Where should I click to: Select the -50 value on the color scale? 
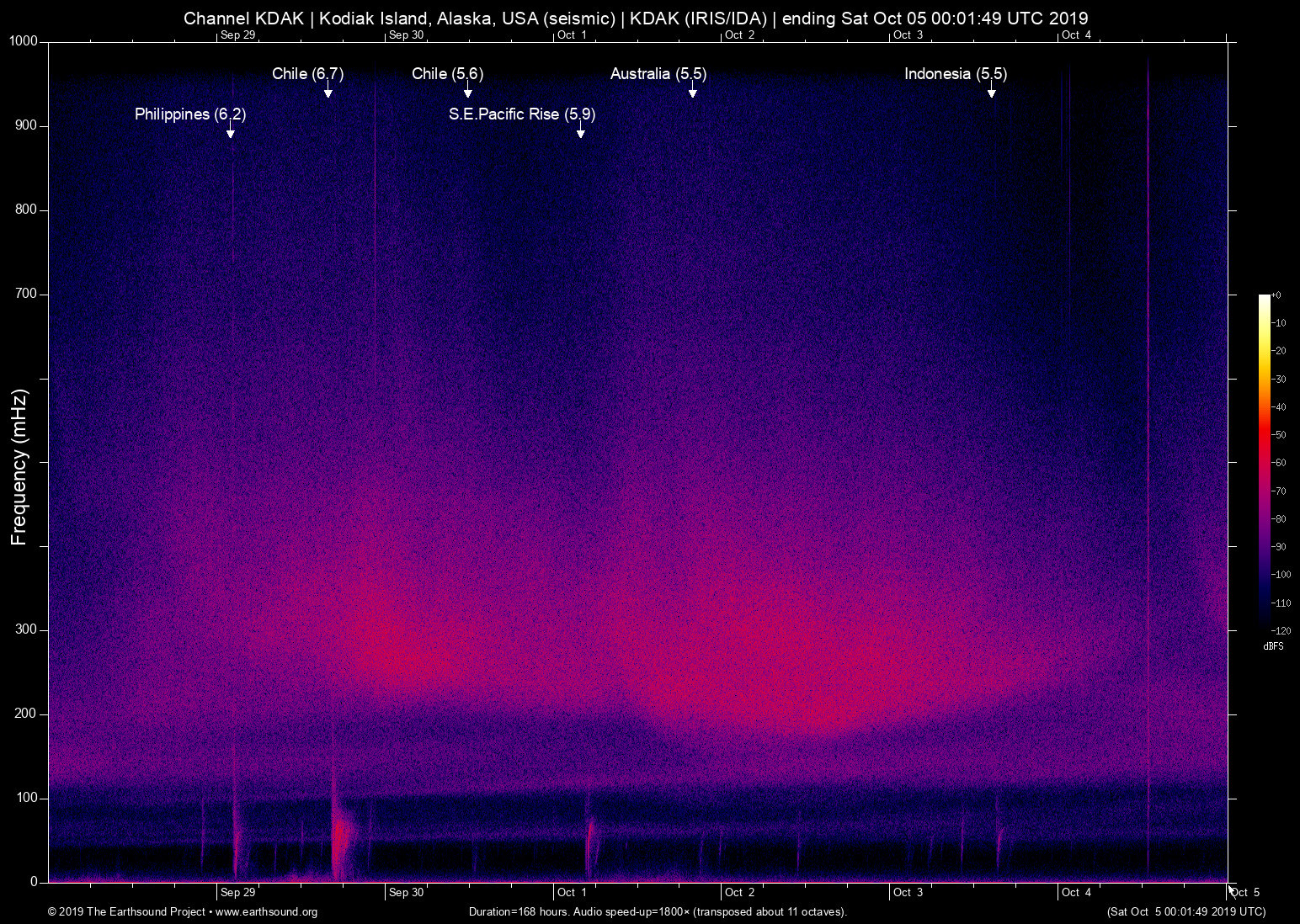tap(1278, 435)
